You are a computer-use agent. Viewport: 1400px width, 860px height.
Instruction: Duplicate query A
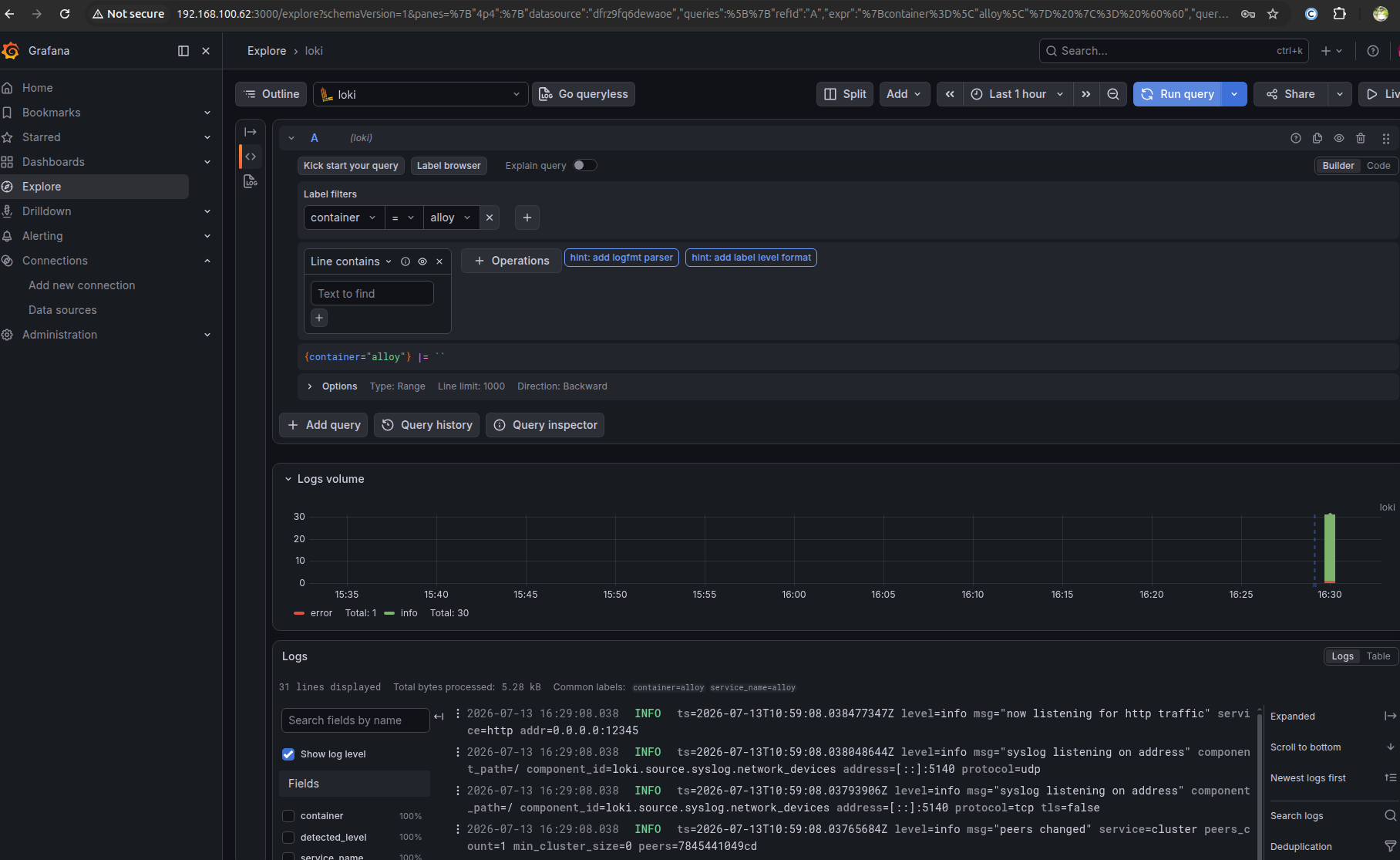[1318, 138]
